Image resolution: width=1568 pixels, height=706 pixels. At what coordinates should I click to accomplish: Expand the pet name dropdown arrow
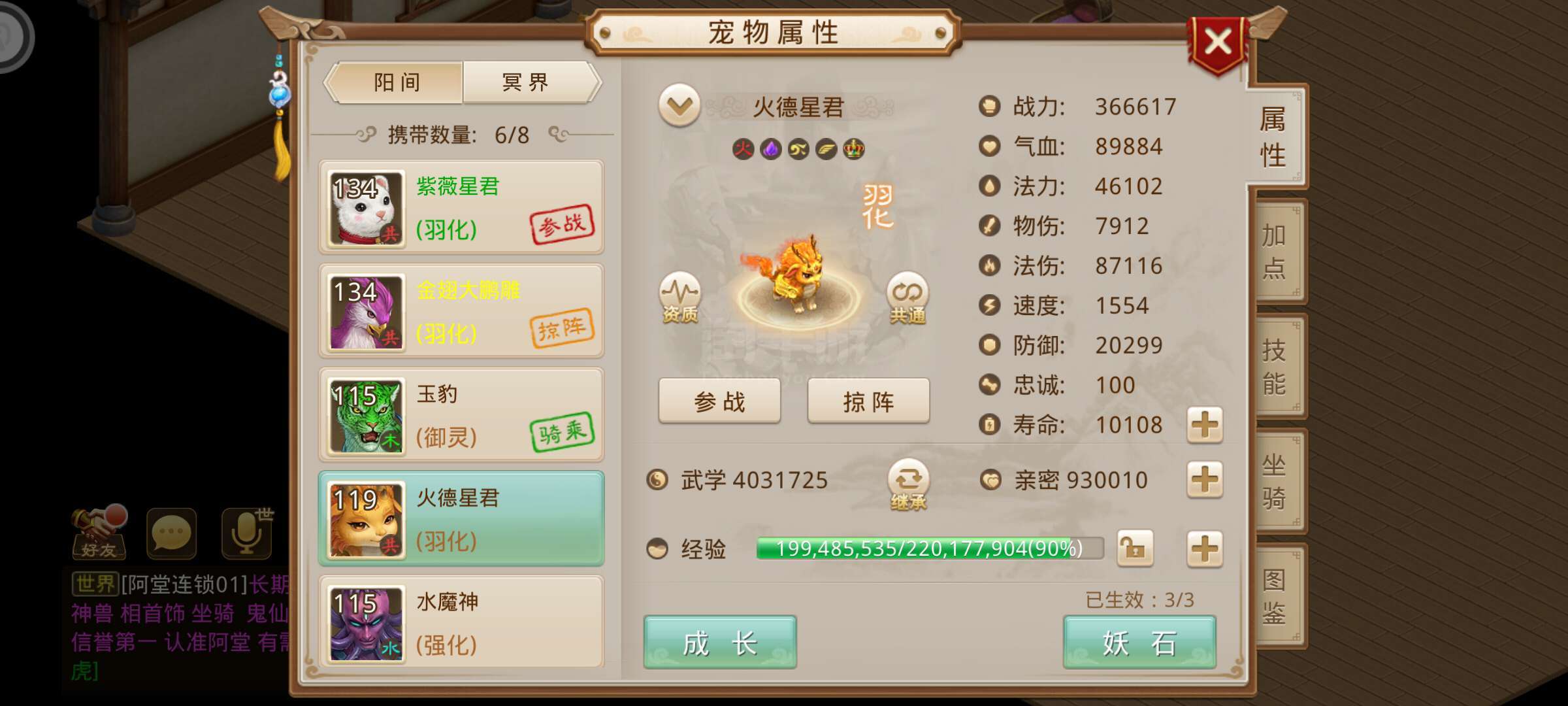pyautogui.click(x=679, y=105)
